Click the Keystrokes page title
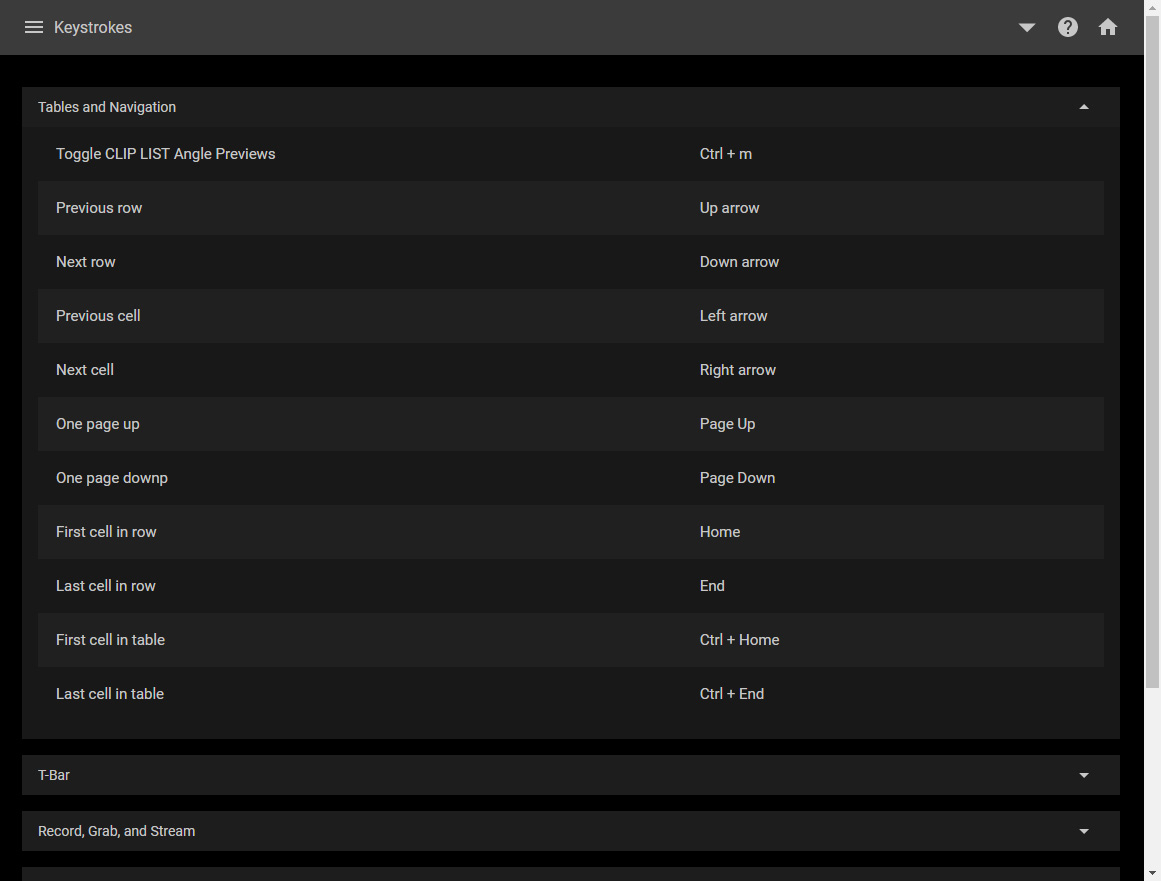The image size is (1161, 881). 93,27
